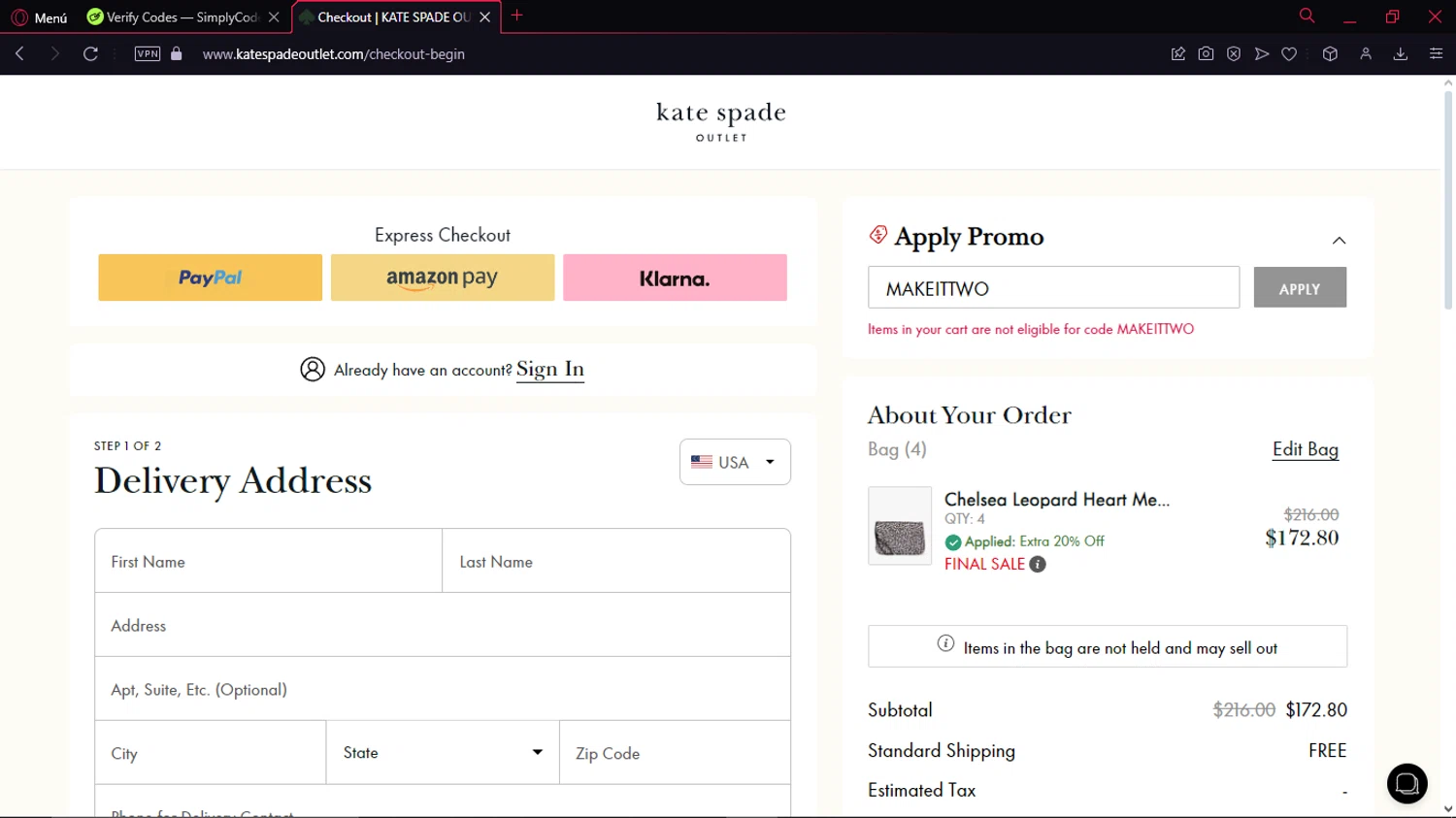Click the kate spade outlet logo
Image resolution: width=1456 pixels, height=818 pixels.
pyautogui.click(x=721, y=121)
